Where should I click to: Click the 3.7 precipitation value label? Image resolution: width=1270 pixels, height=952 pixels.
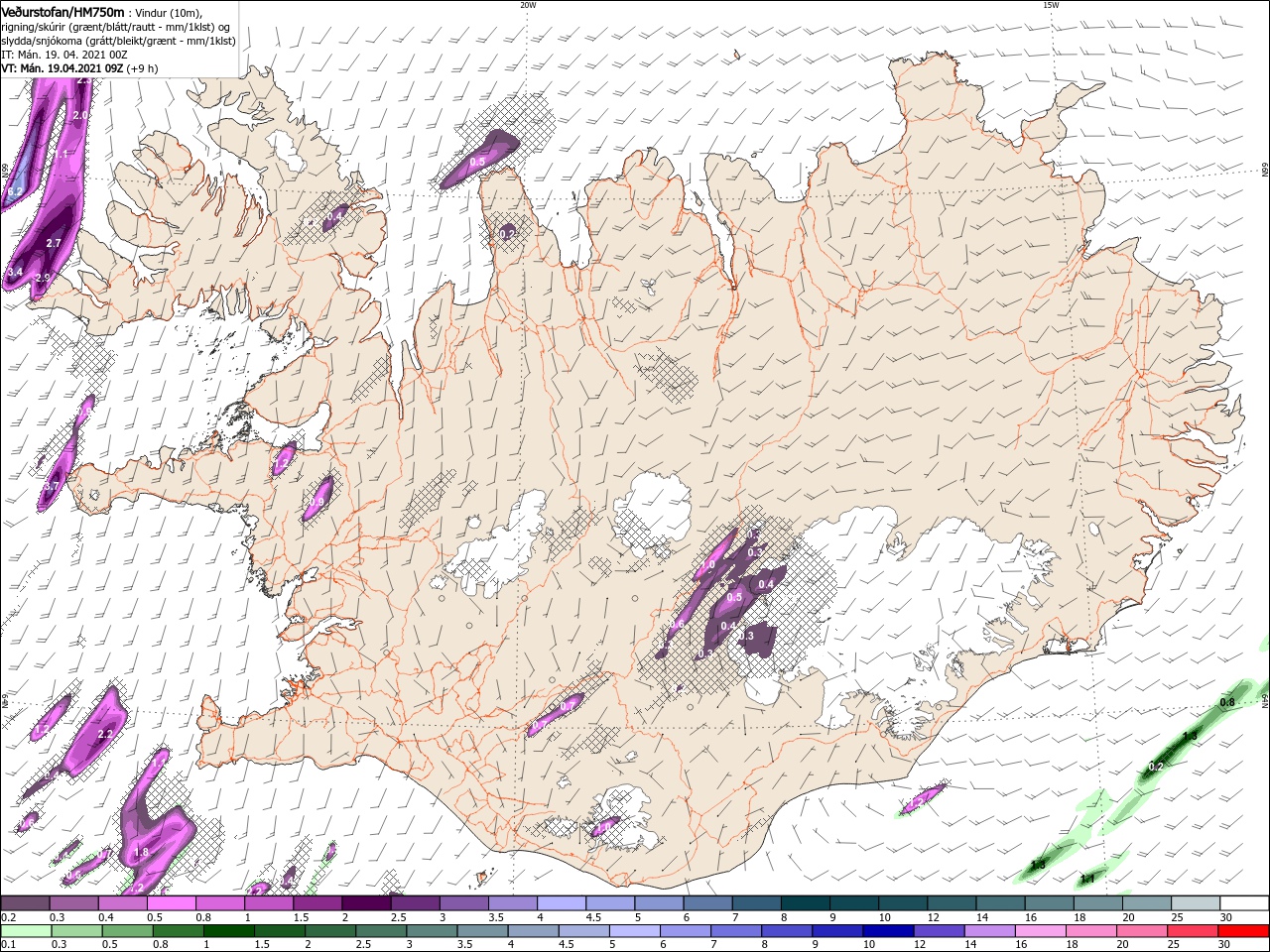pos(53,487)
